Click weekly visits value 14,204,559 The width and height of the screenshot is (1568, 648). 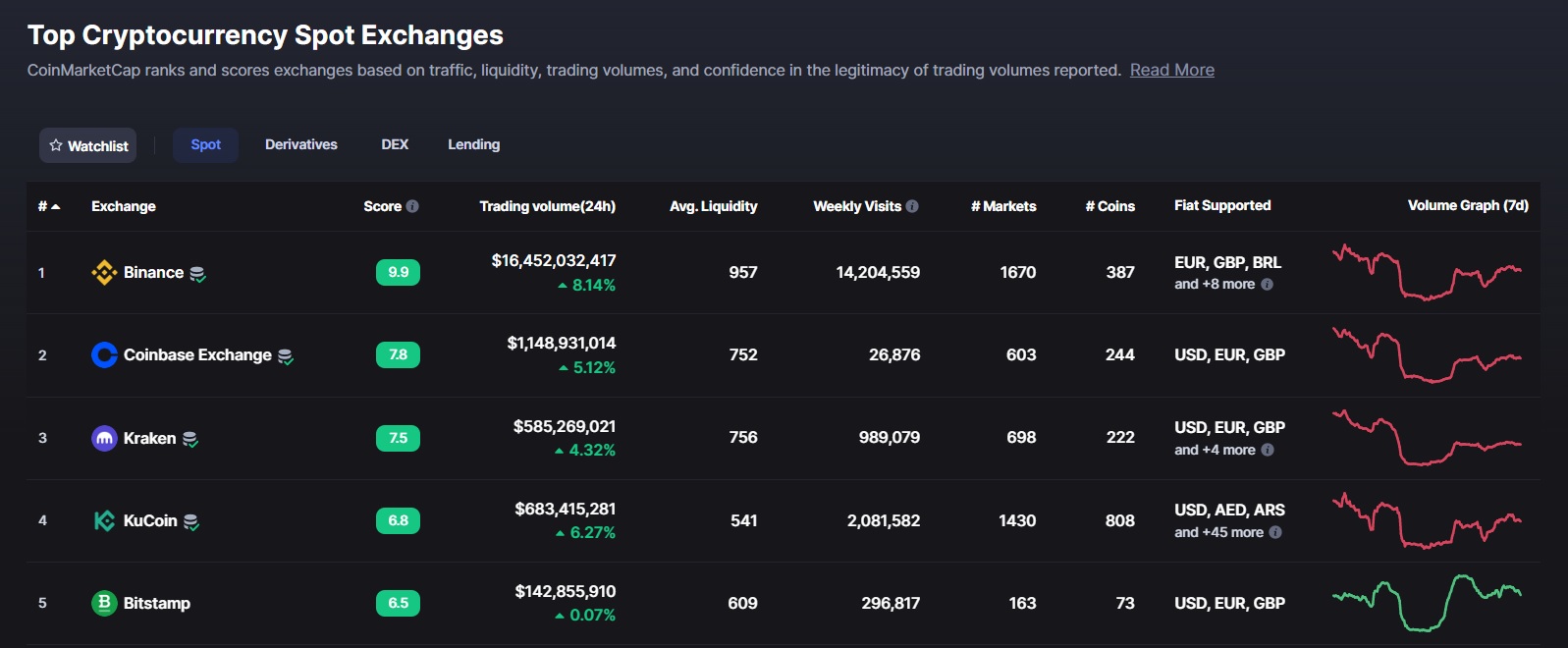(878, 272)
